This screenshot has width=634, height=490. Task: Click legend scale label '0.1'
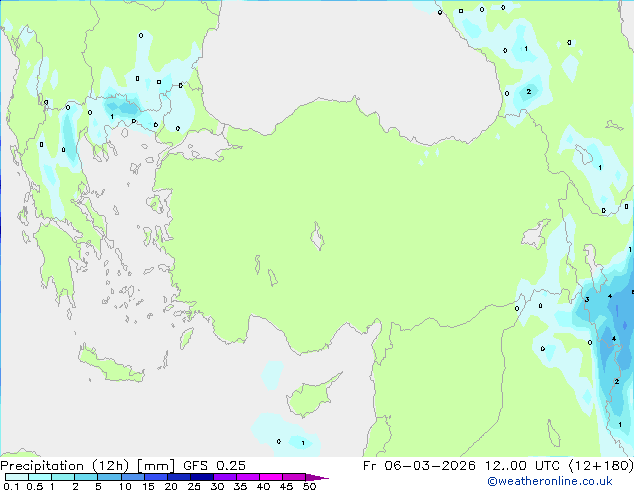pos(11,486)
